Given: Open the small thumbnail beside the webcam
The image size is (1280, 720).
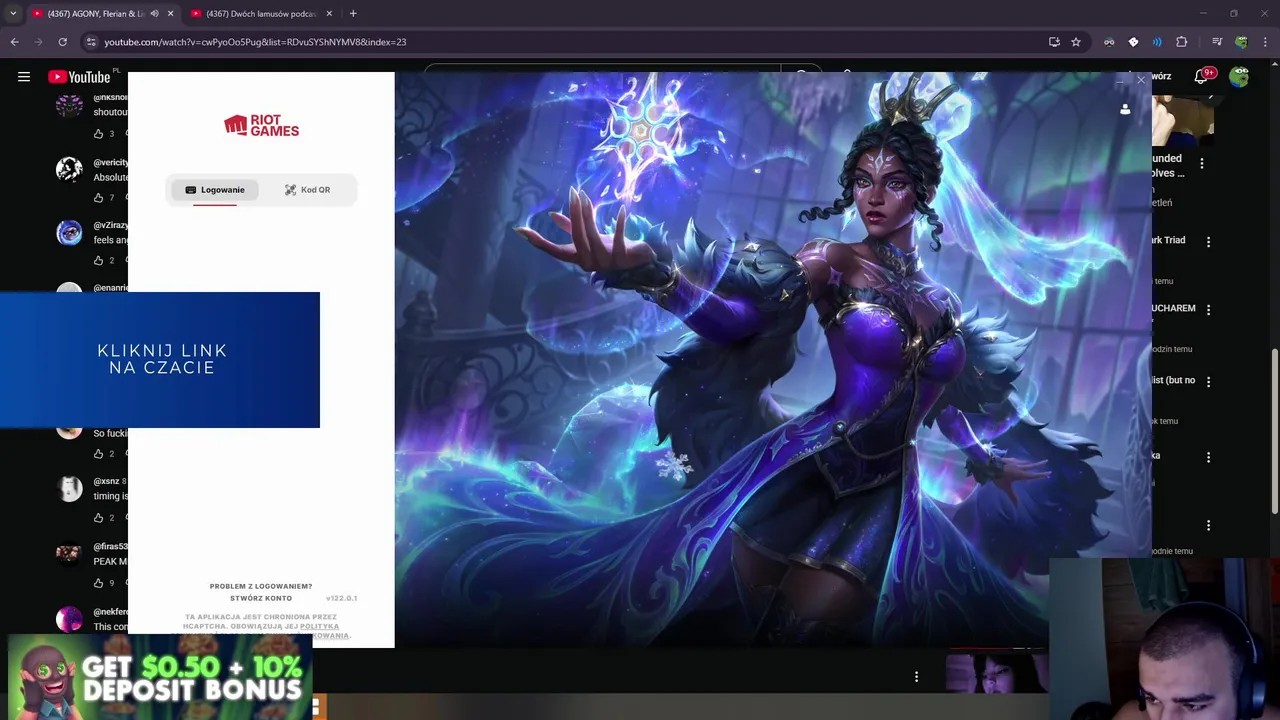Looking at the screenshot, I should 997,672.
